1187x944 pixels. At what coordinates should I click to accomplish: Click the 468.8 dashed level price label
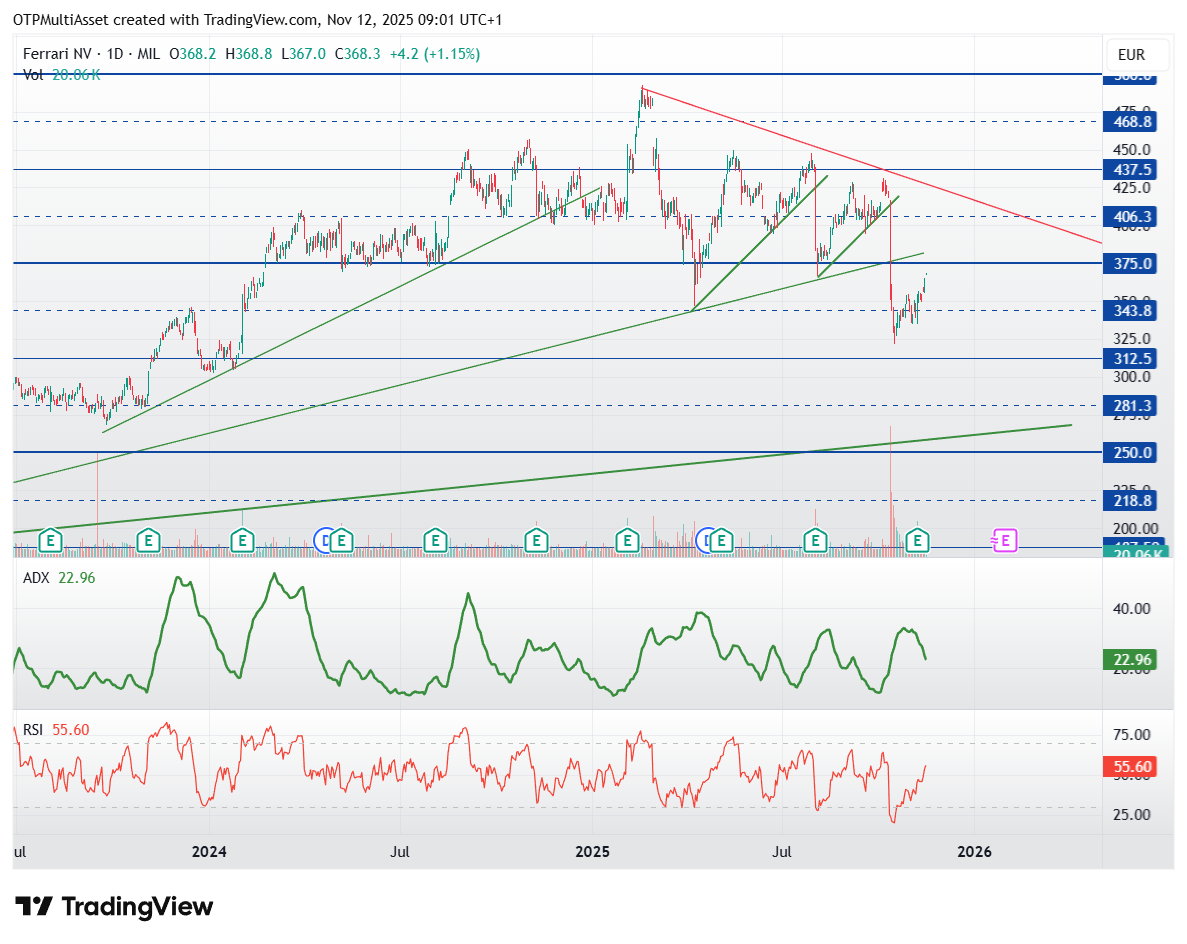click(1132, 121)
